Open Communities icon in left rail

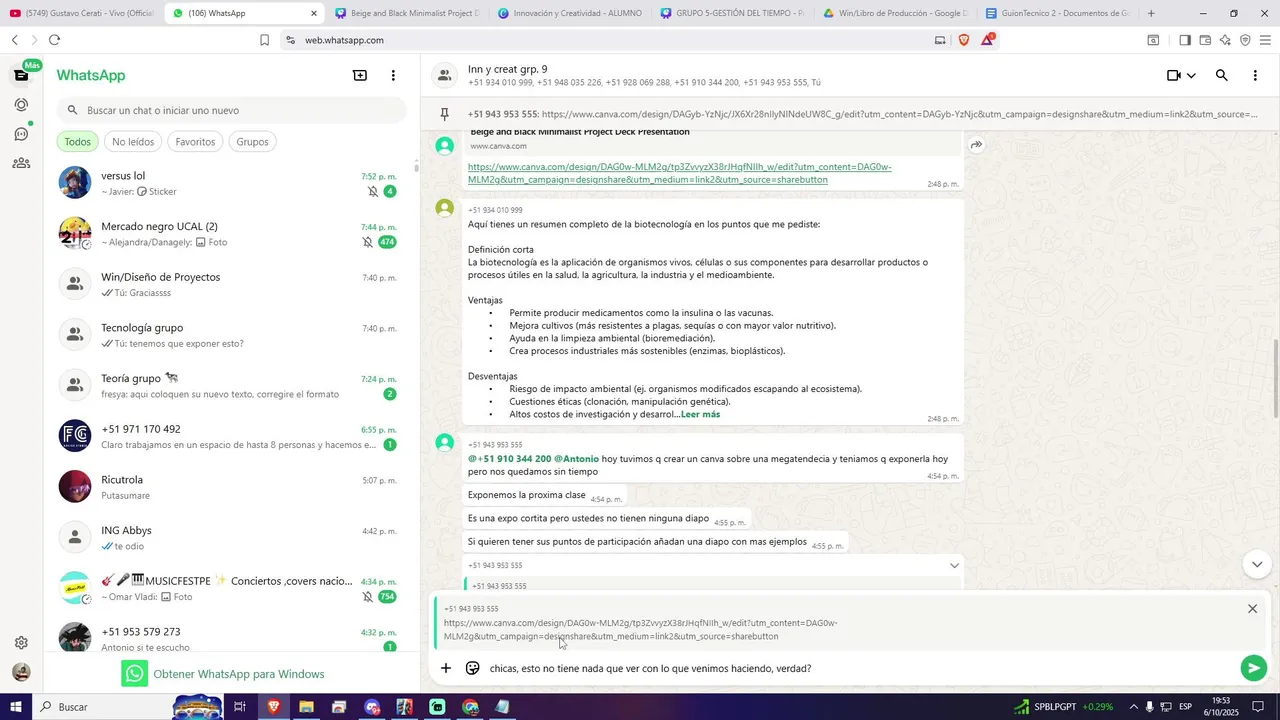tap(21, 162)
